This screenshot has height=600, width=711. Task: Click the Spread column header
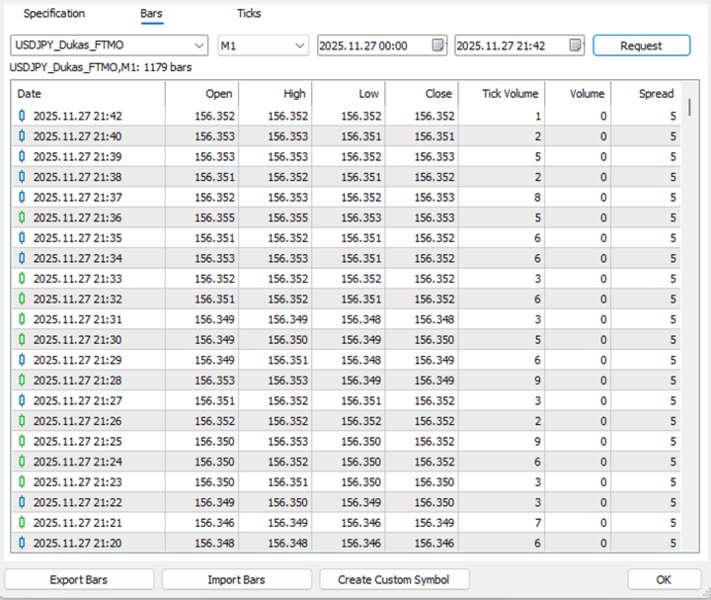645,93
